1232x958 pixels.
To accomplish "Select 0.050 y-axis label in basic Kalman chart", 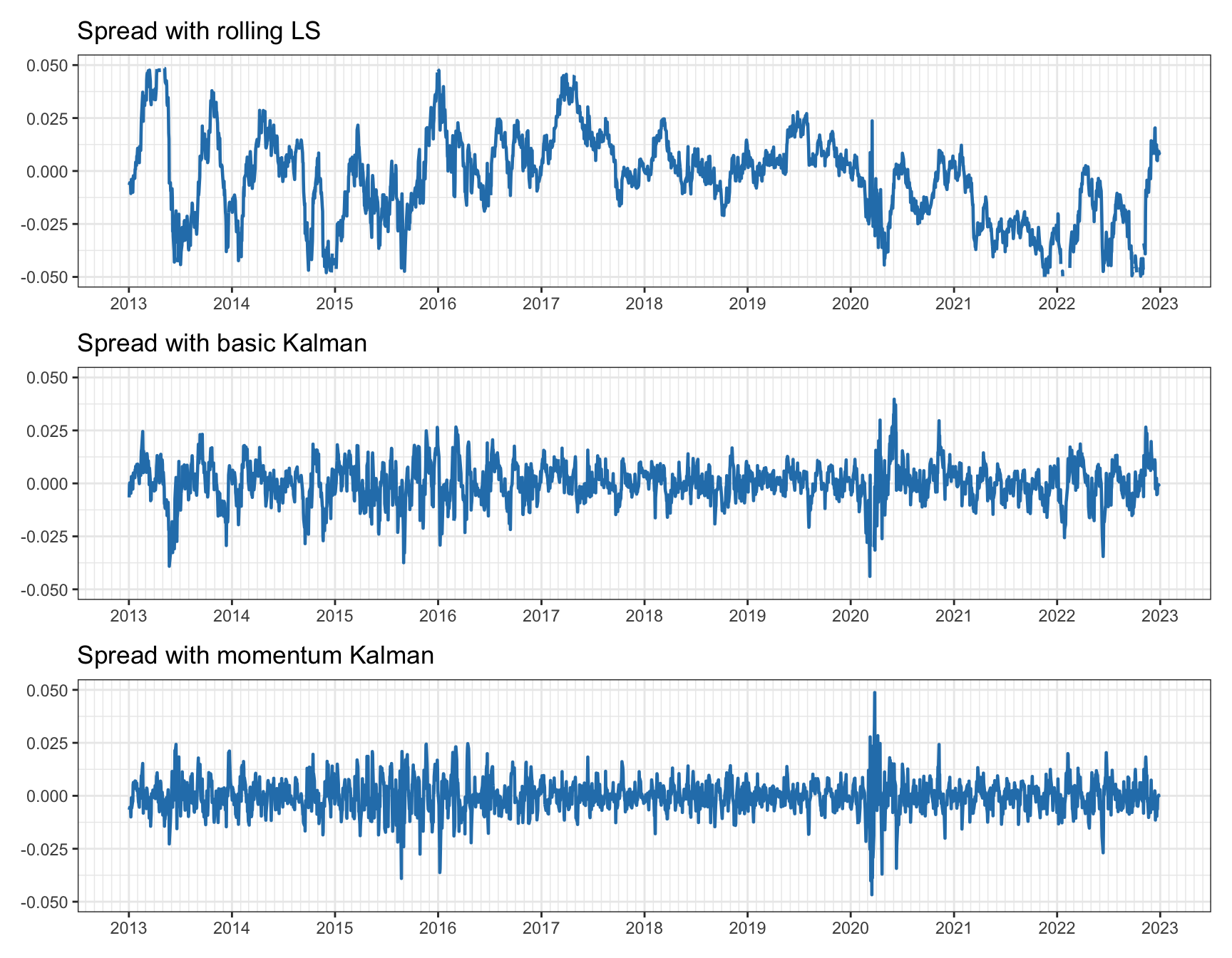I will coord(47,378).
